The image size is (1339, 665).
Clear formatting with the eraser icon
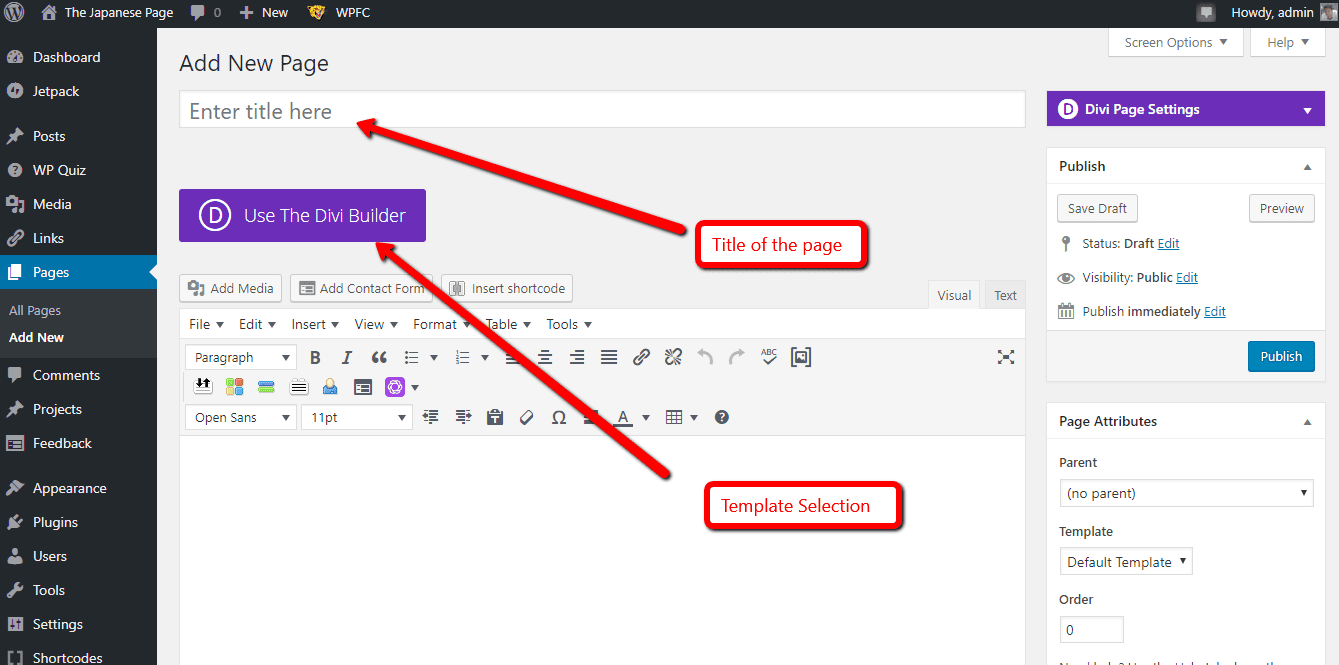point(527,417)
